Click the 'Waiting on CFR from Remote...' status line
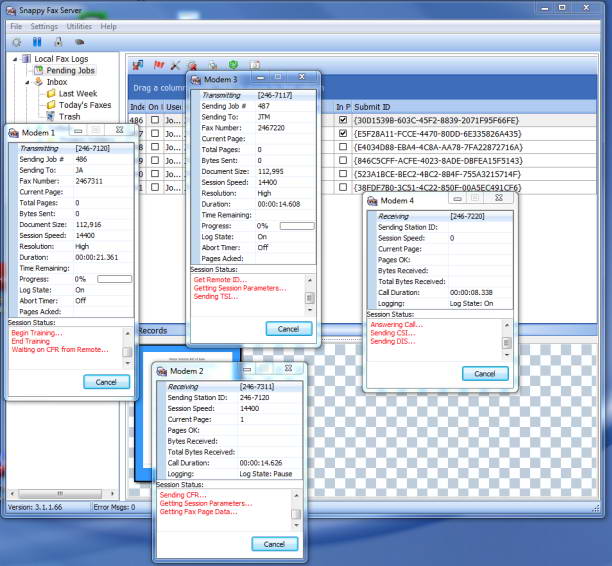612x566 pixels. coord(60,350)
